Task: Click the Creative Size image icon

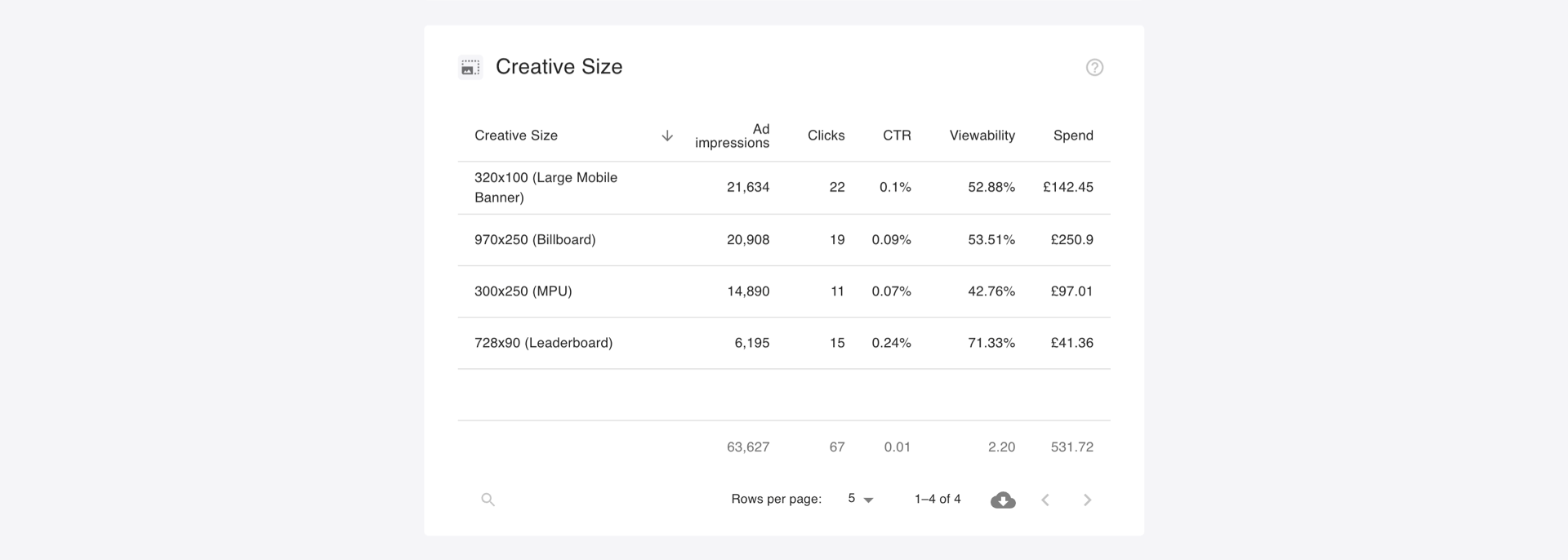Action: pos(470,67)
